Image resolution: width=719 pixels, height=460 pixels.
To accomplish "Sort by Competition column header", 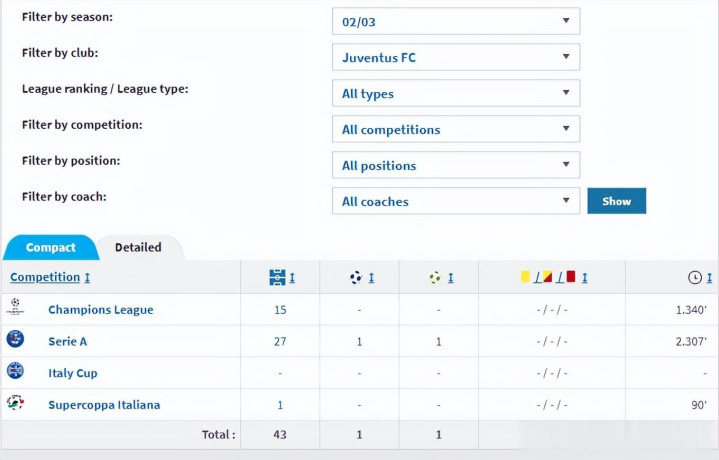I will pyautogui.click(x=45, y=277).
